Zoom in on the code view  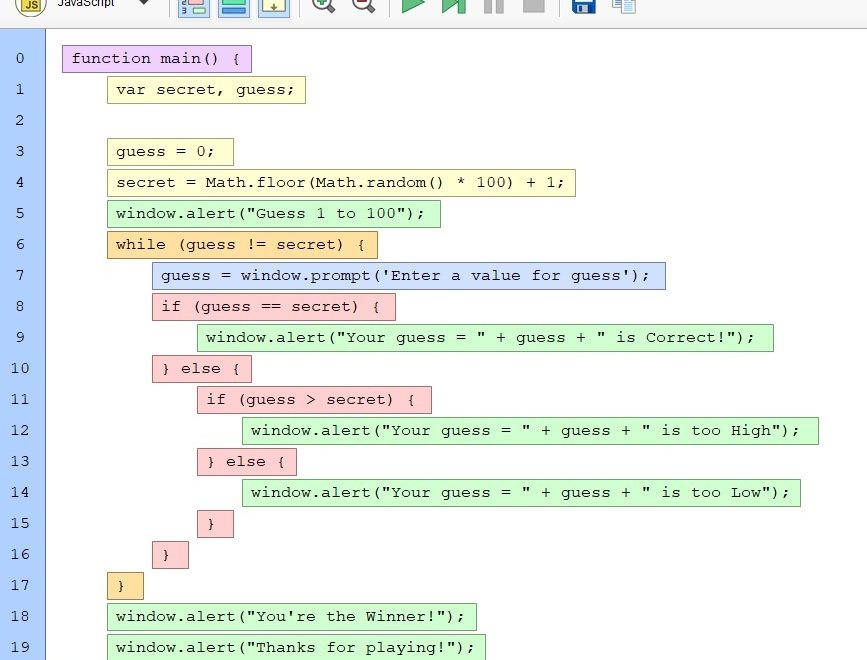click(x=323, y=5)
